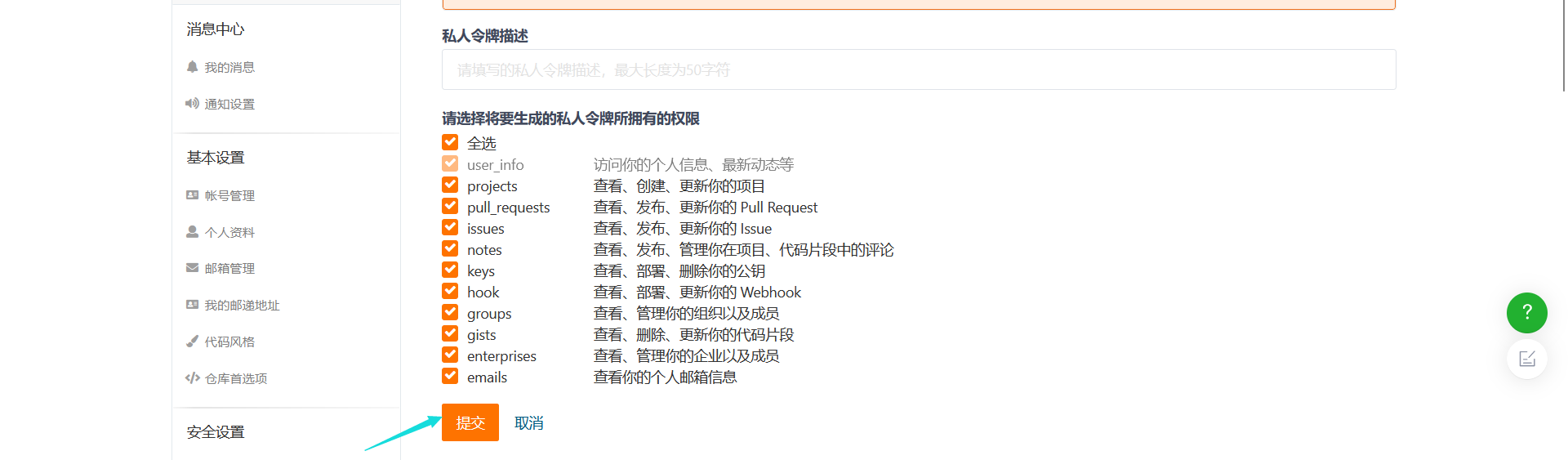
Task: Uncheck the enterprises permission checkbox
Action: [450, 355]
